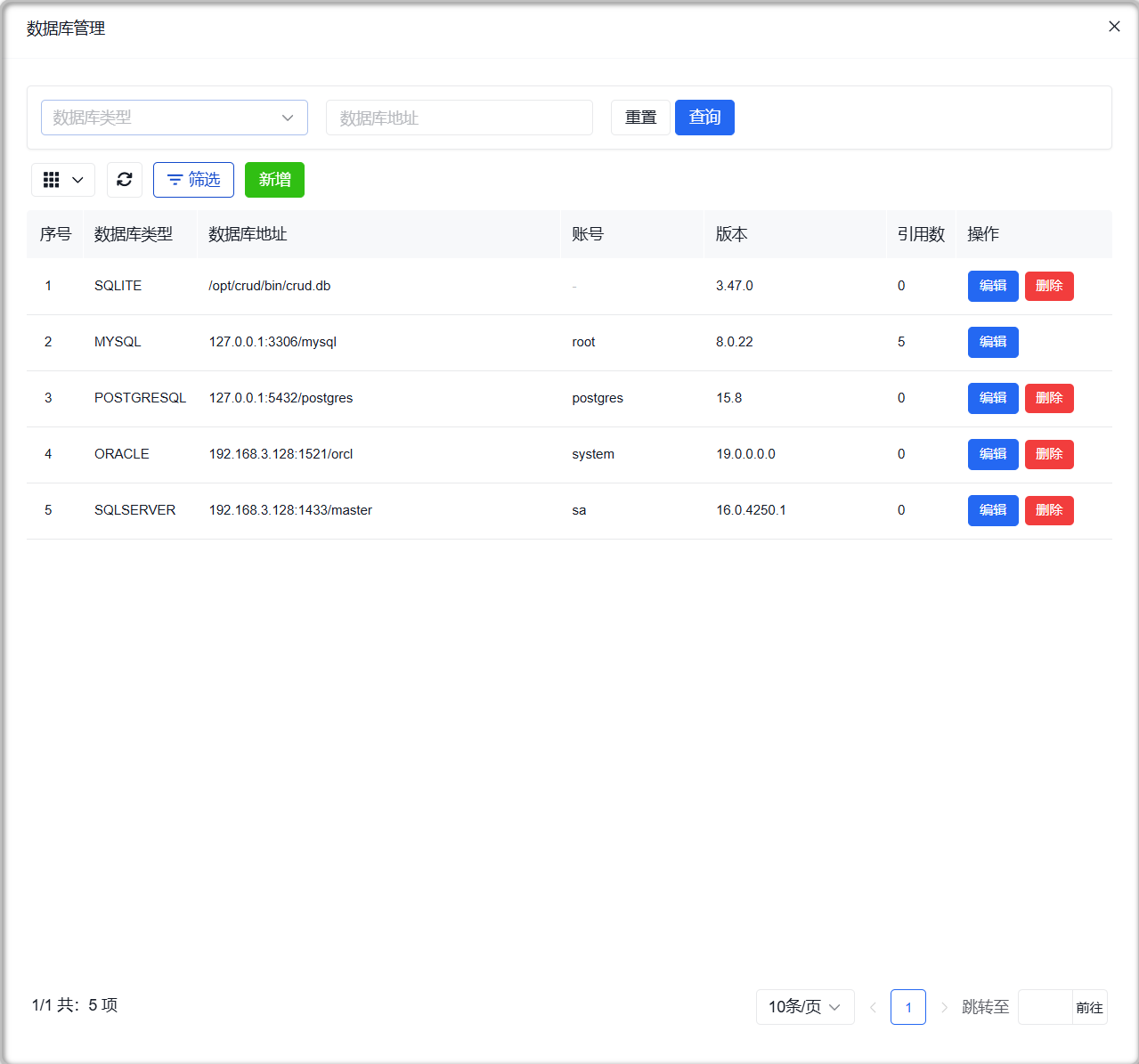Edit the SQLSERVER row
The image size is (1139, 1064).
point(993,510)
